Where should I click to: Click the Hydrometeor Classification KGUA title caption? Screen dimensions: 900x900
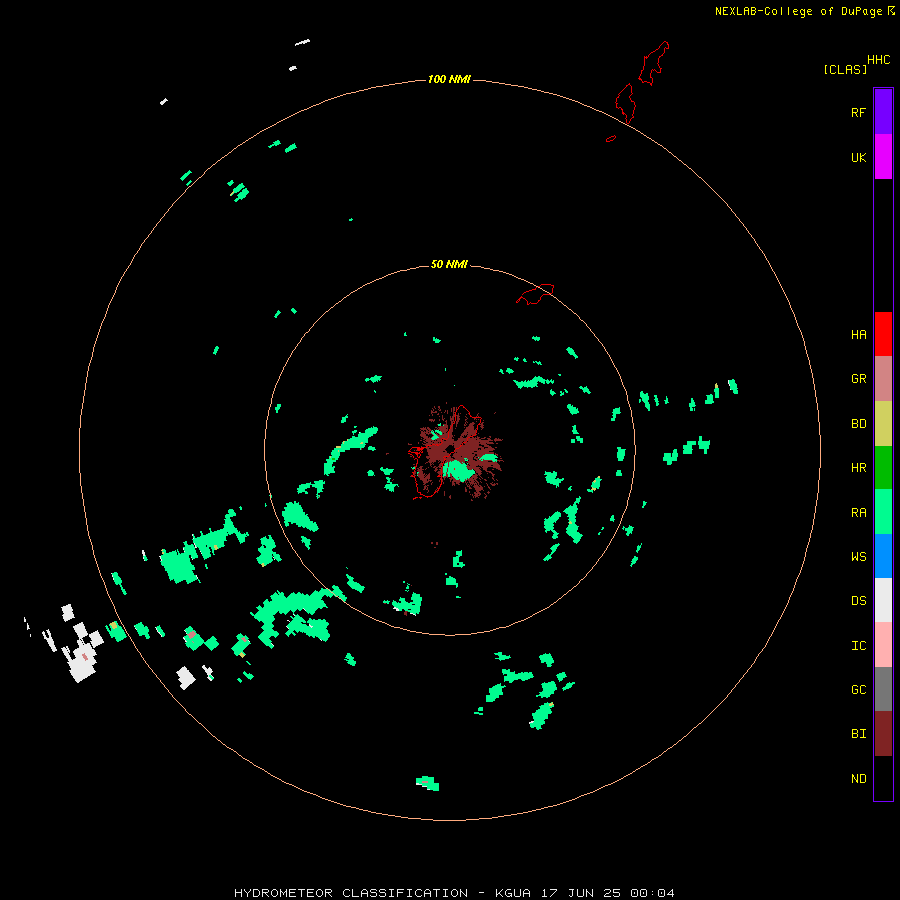pos(454,893)
